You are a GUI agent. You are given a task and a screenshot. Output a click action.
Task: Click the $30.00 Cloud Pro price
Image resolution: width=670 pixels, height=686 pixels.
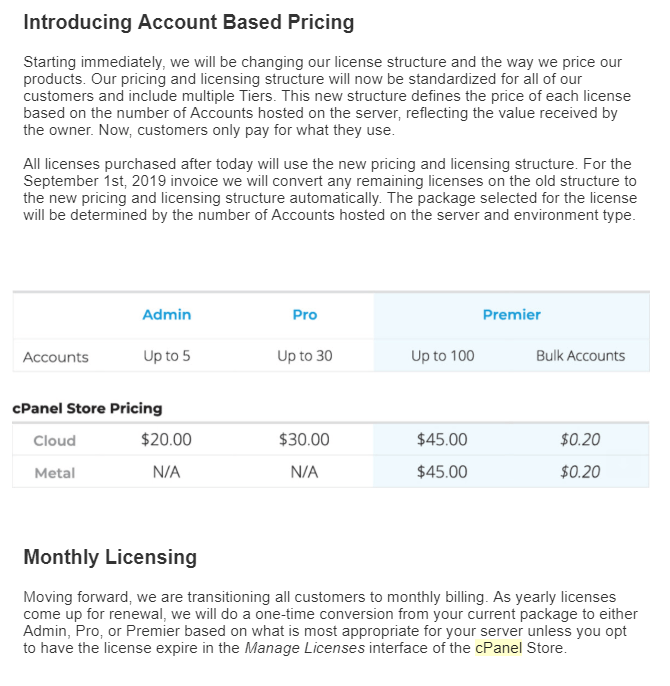305,440
